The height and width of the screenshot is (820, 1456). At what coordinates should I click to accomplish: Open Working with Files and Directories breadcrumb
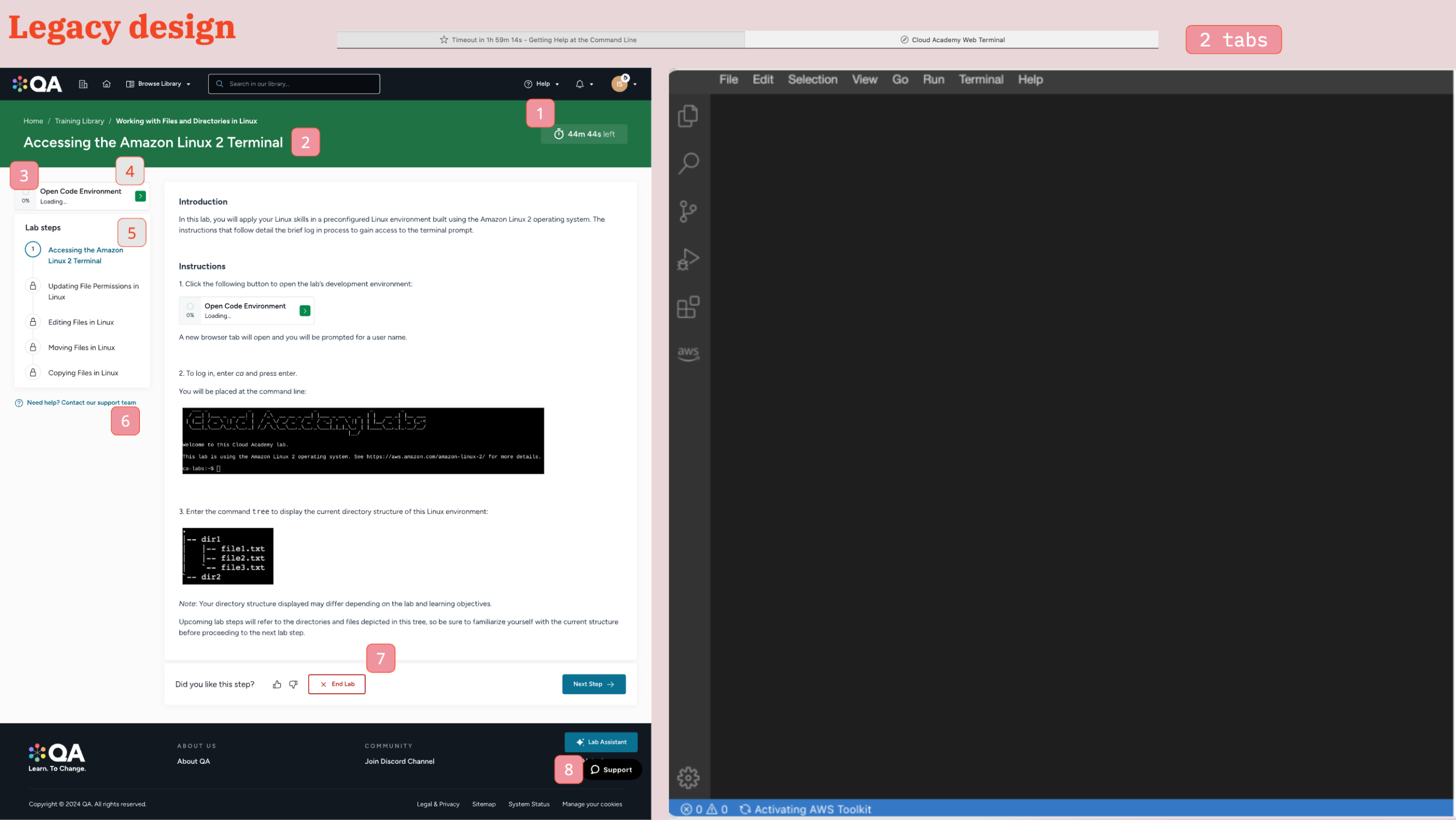[187, 121]
